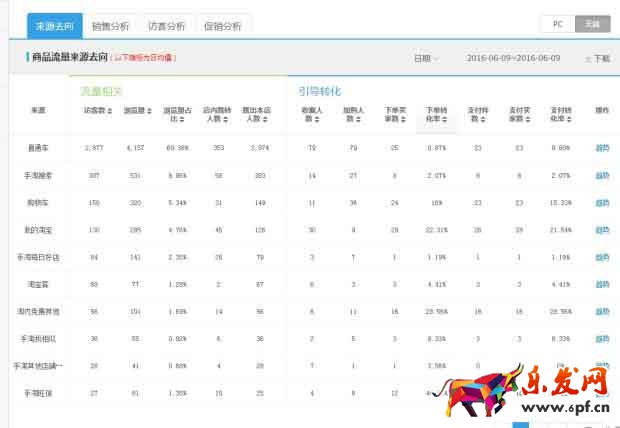Image resolution: width=620 pixels, height=428 pixels.
Task: Sort by 浏览量占比 column arrow
Action: pos(178,120)
